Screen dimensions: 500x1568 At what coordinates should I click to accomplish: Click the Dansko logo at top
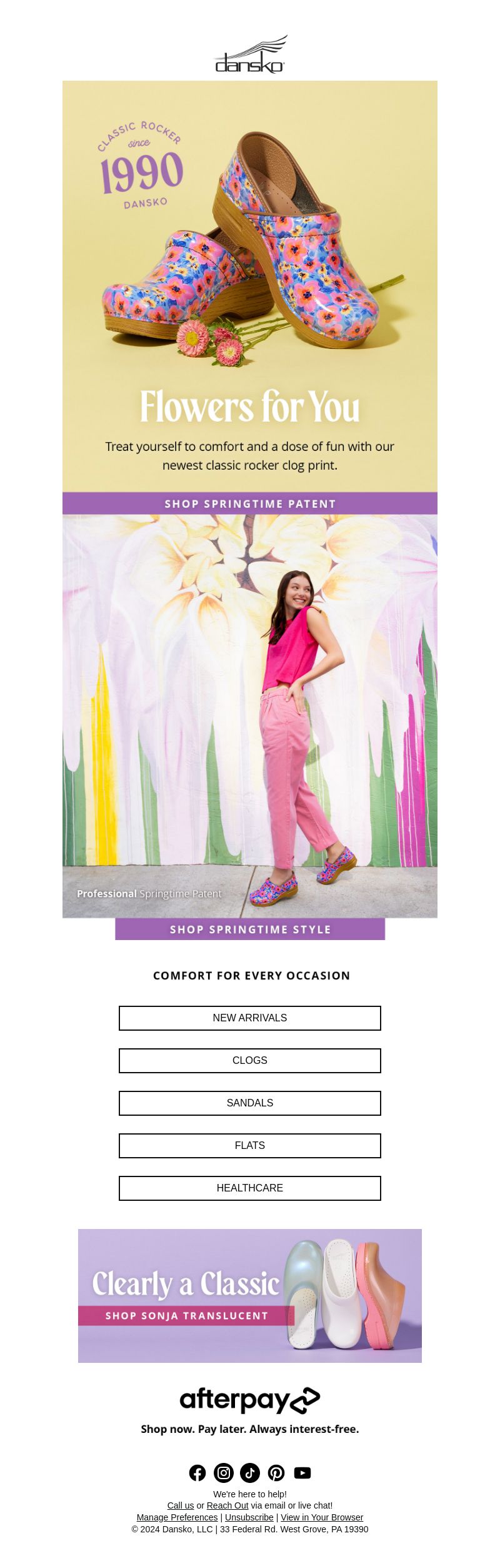click(250, 54)
